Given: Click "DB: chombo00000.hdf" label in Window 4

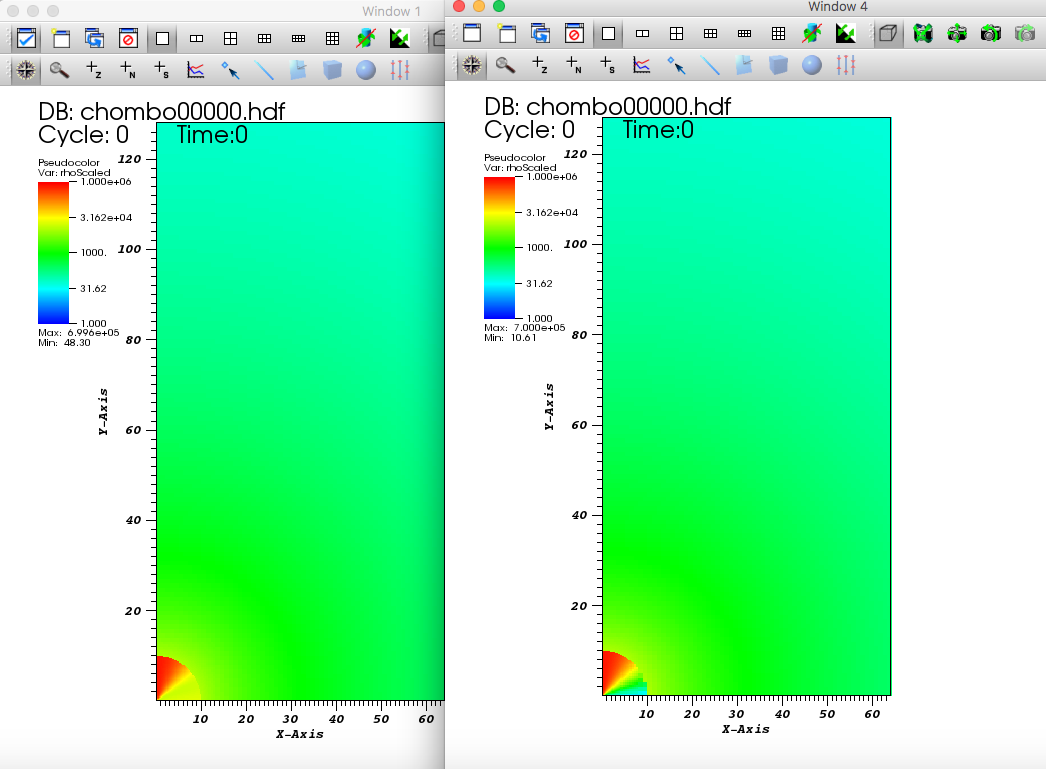Looking at the screenshot, I should pos(608,107).
